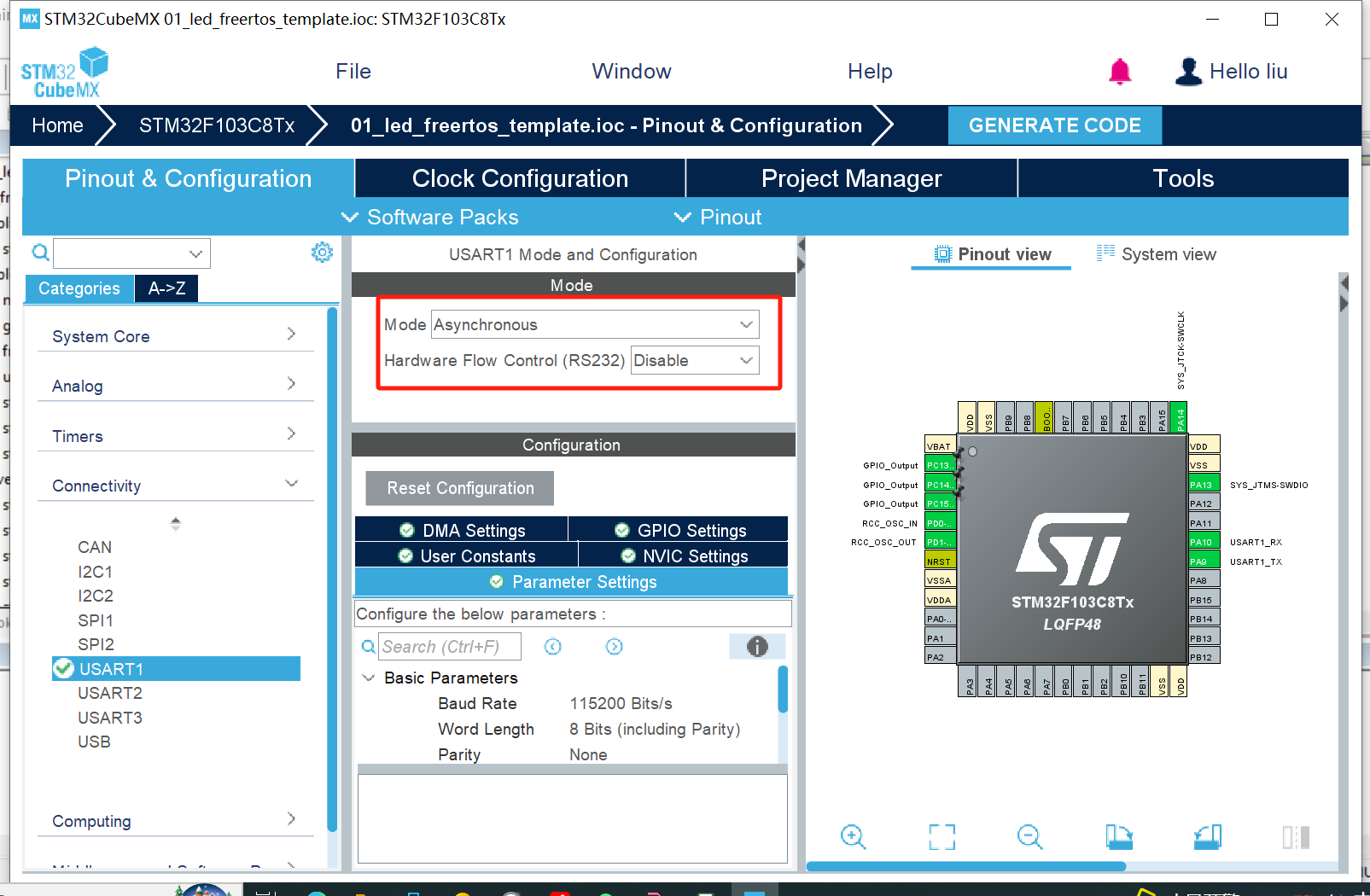
Task: Select the VBAT pin on the chip
Action: (x=941, y=446)
